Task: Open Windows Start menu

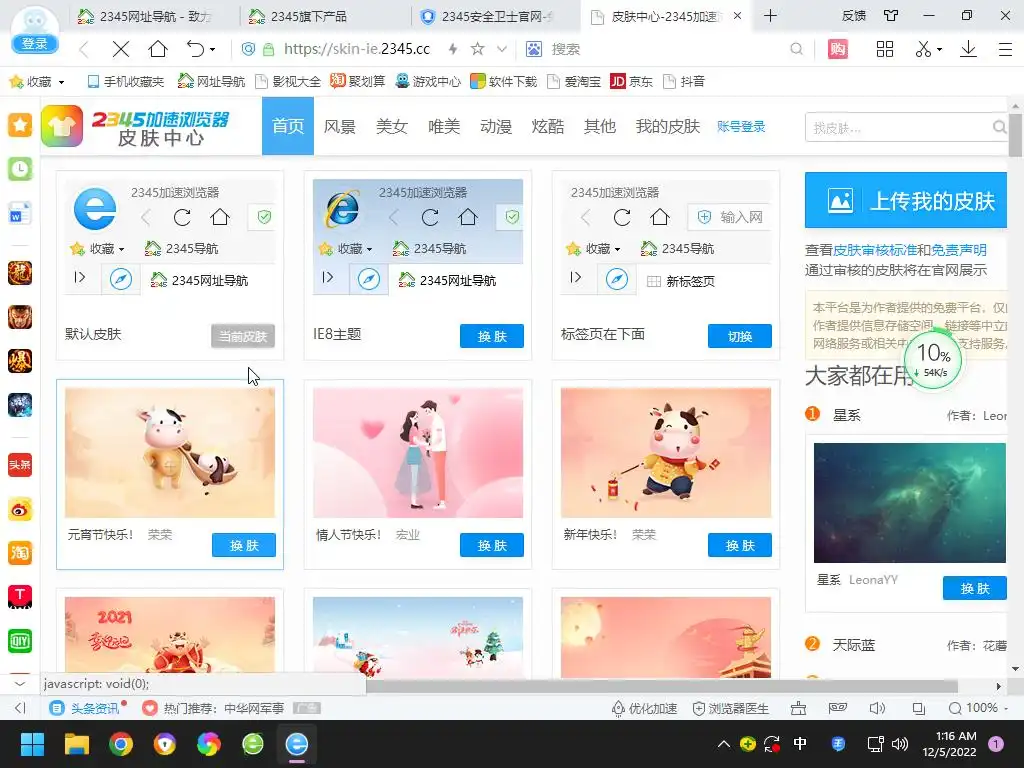Action: [32, 744]
